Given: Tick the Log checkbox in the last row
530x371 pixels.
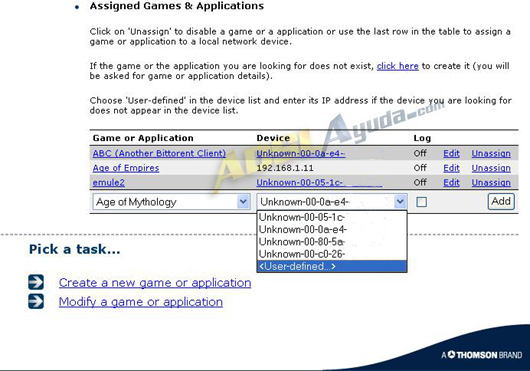Looking at the screenshot, I should [x=421, y=202].
